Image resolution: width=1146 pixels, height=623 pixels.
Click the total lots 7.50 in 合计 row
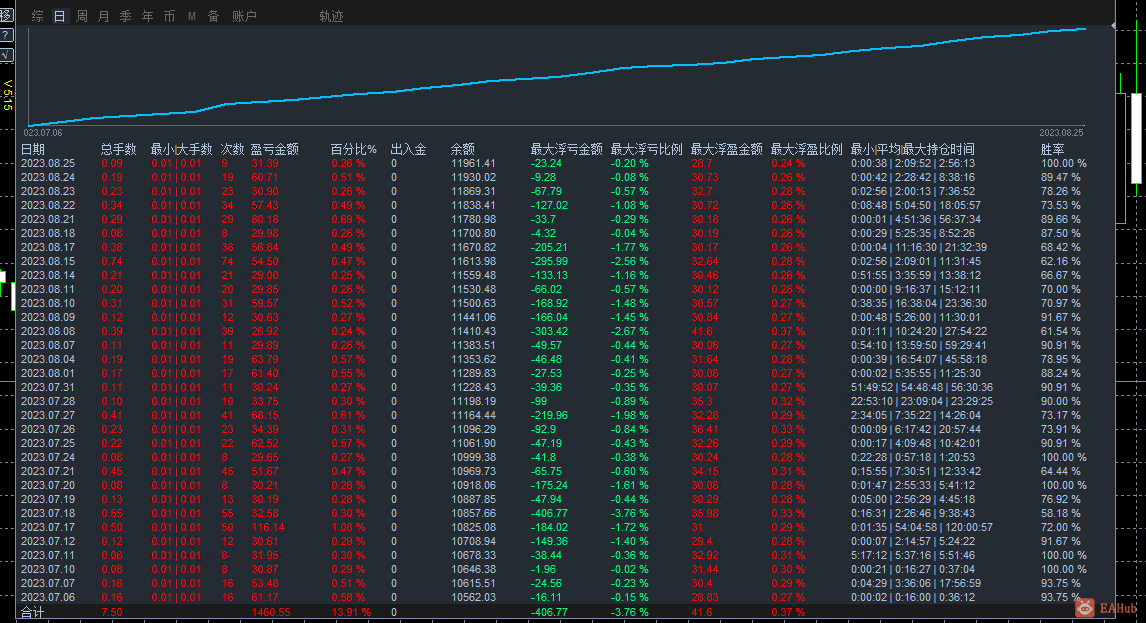click(112, 612)
